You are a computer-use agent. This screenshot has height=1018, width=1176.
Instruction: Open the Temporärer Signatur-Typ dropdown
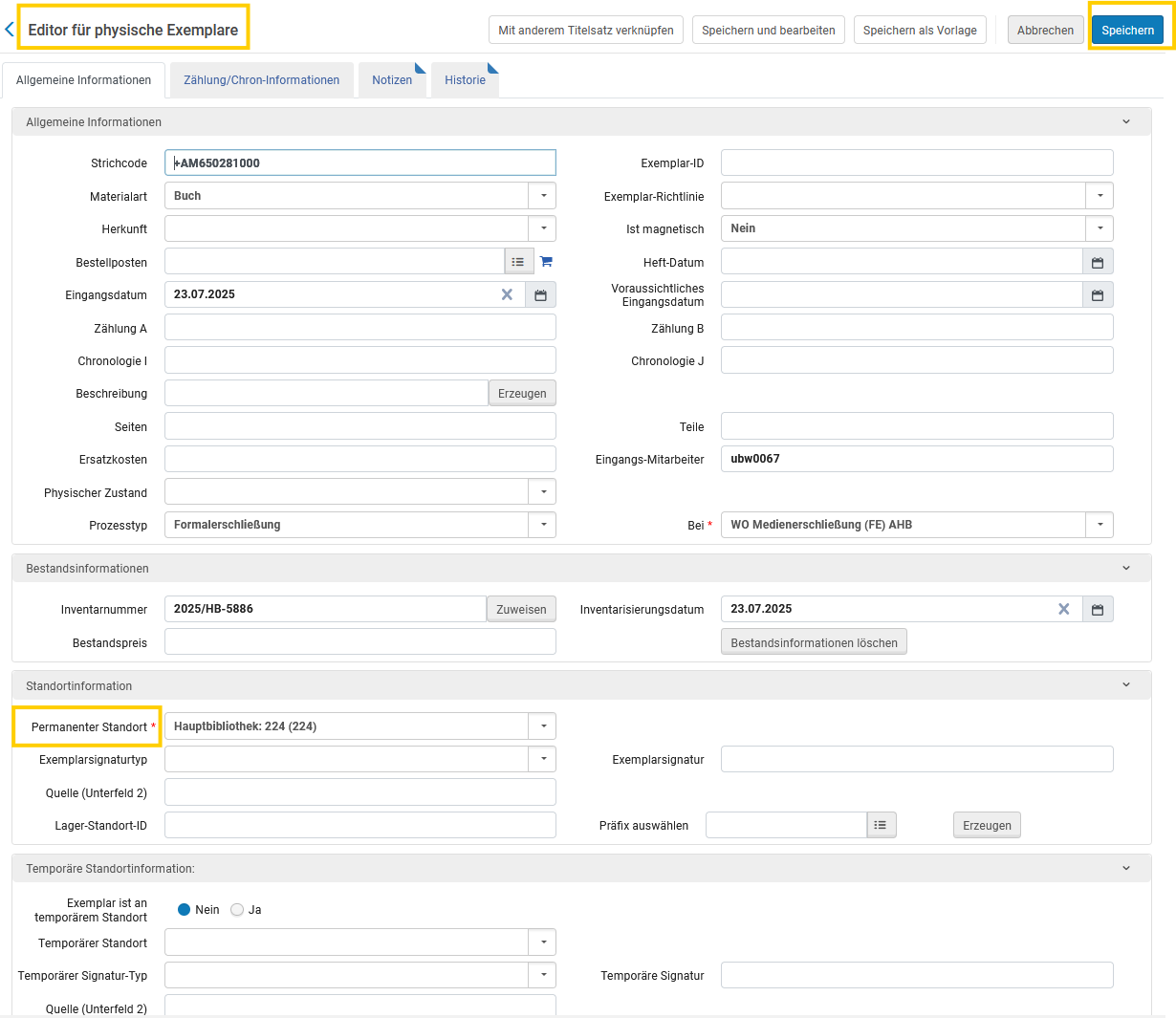pyautogui.click(x=542, y=975)
